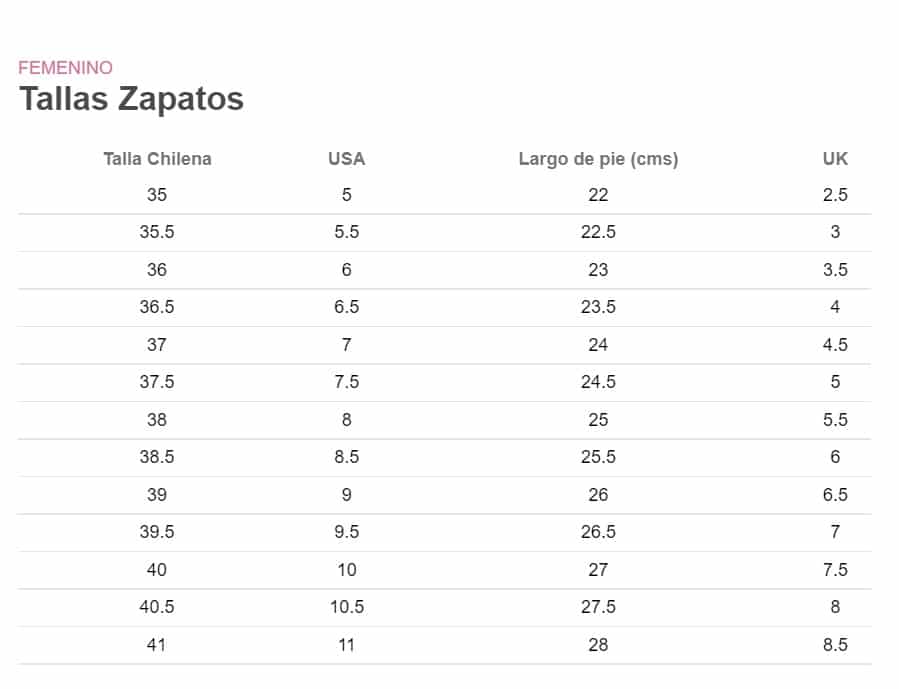Select the USA column header
899x689 pixels.
346,159
